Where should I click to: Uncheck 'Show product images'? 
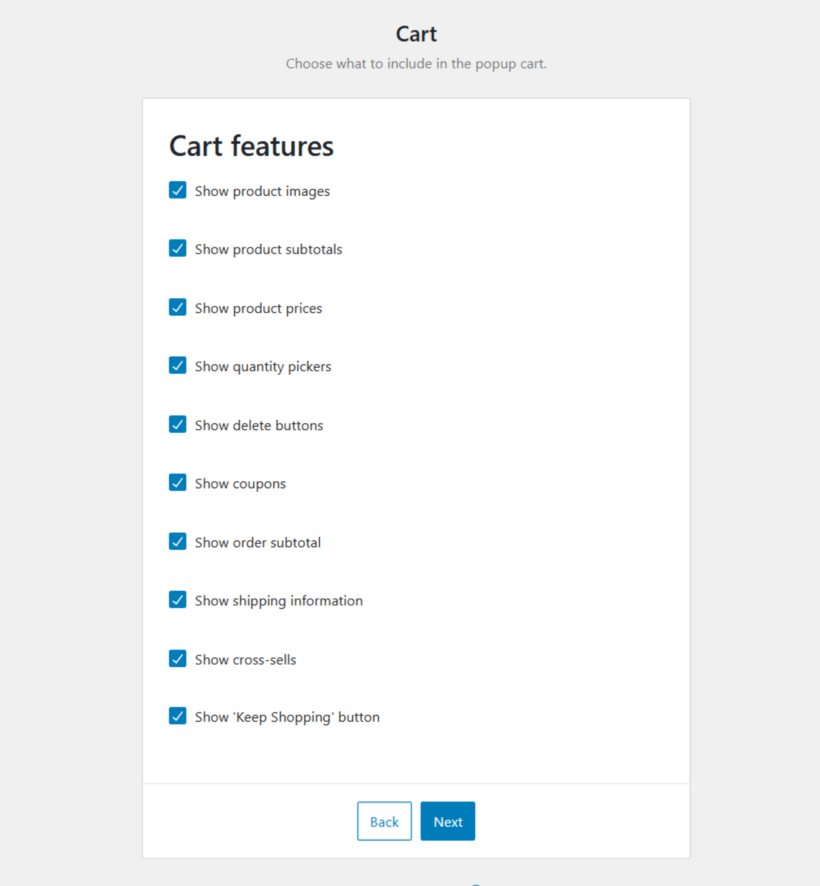coord(177,189)
